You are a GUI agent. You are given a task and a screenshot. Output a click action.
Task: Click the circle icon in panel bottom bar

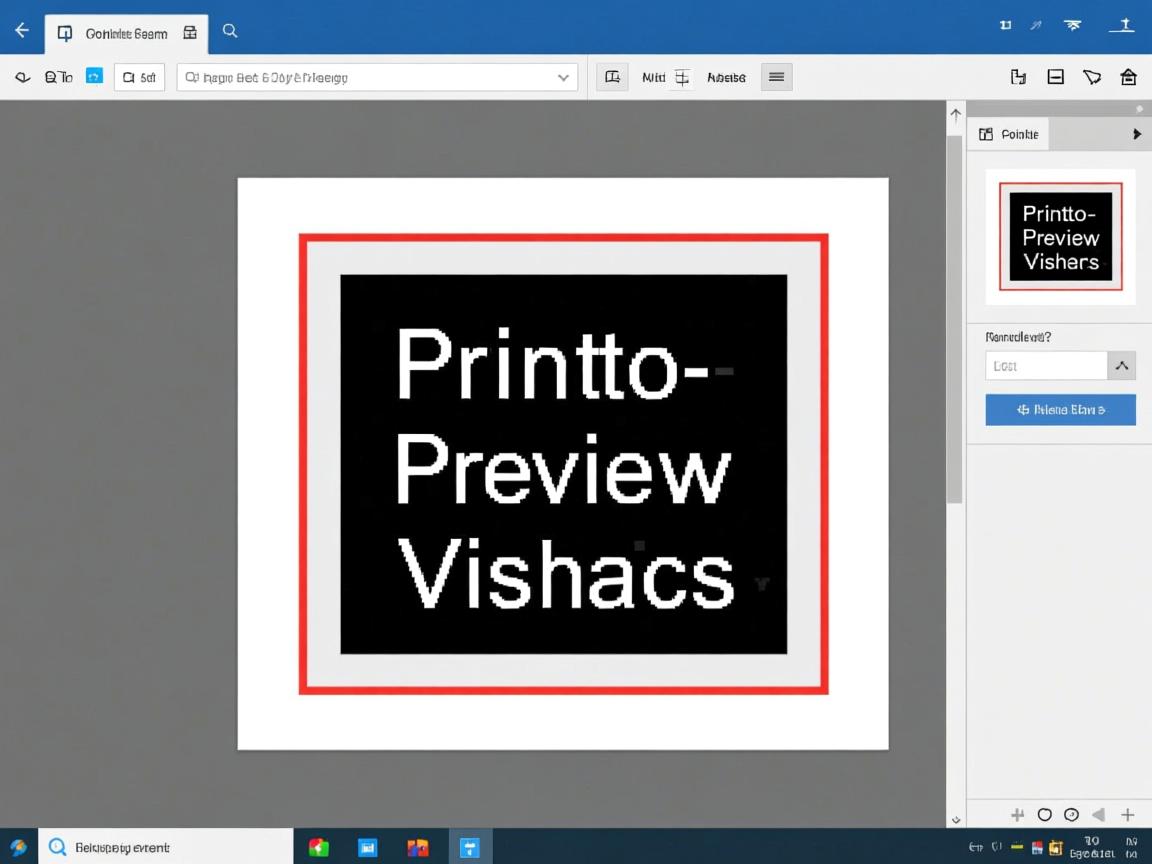(x=1045, y=815)
